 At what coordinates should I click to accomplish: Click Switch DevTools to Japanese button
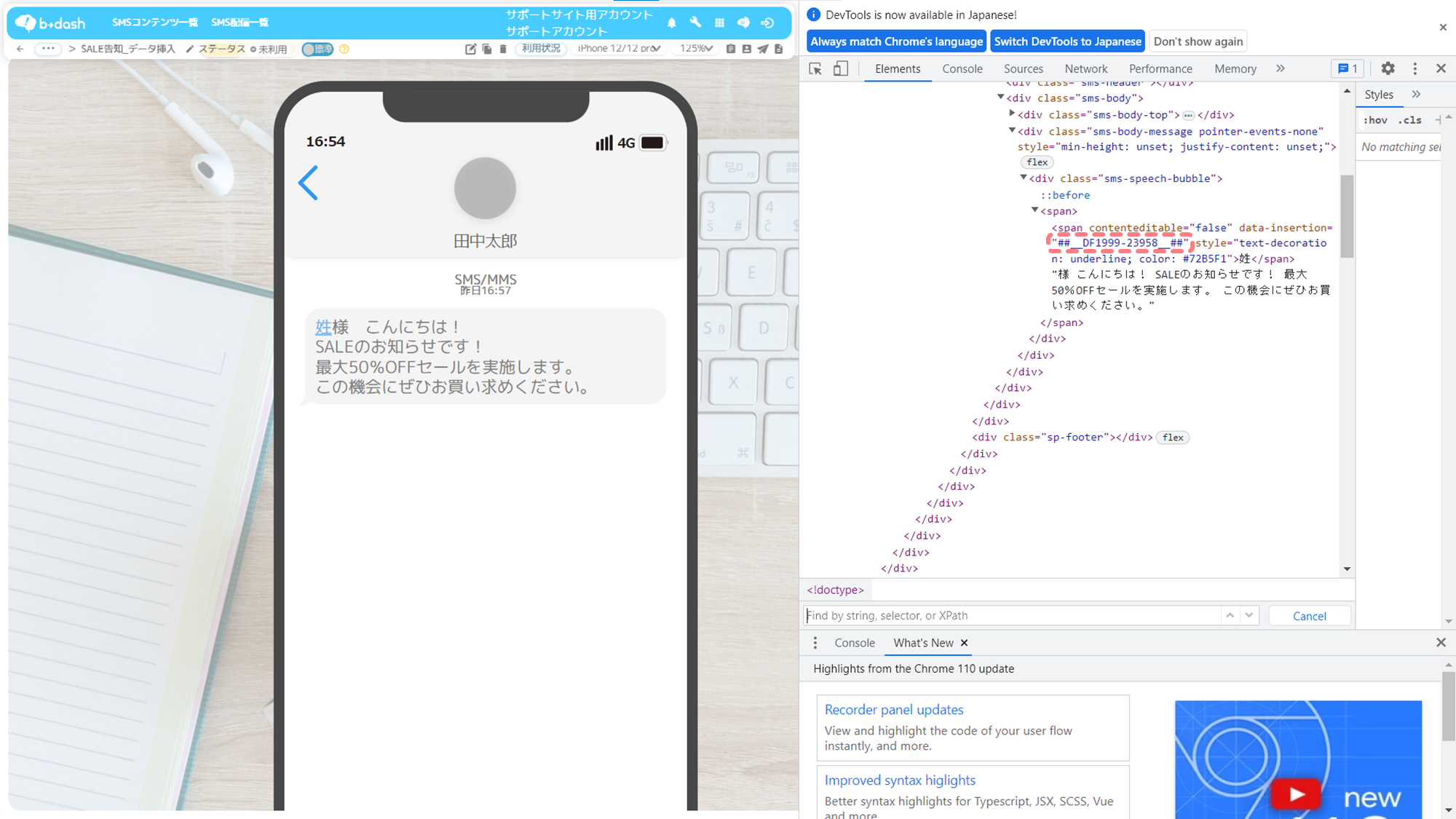[x=1067, y=41]
